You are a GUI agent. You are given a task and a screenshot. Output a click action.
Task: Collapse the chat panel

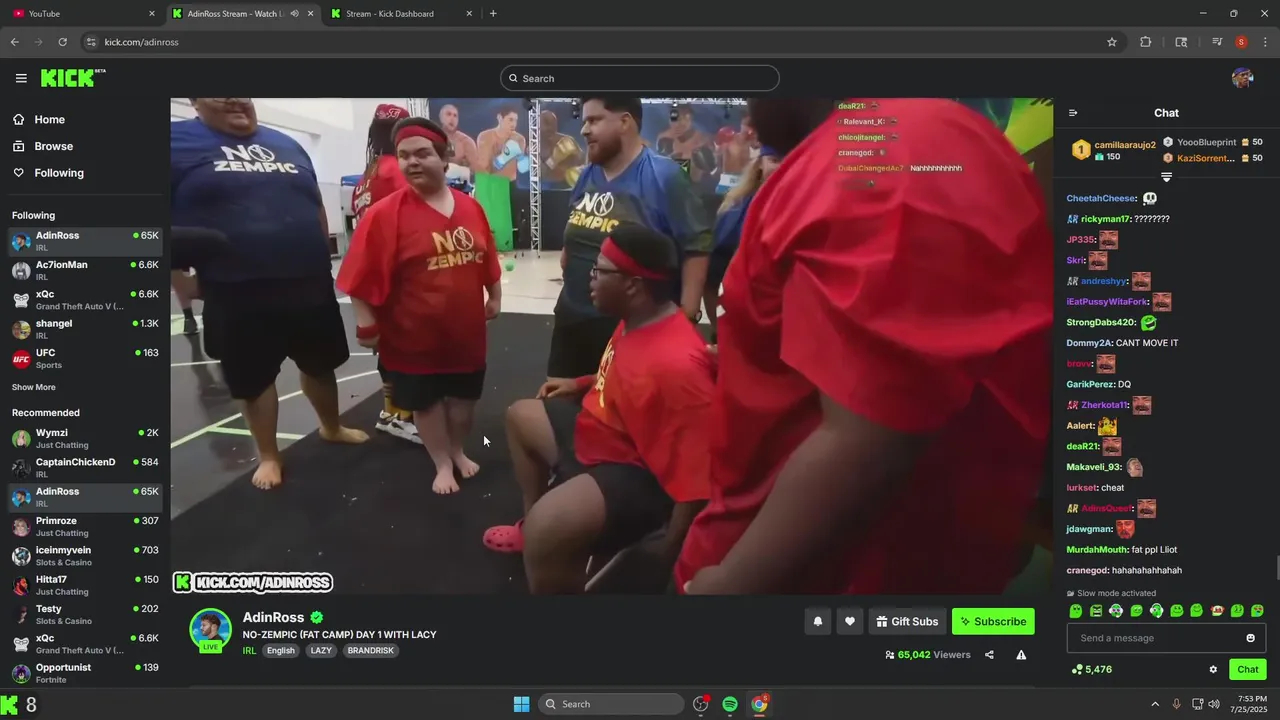1073,113
